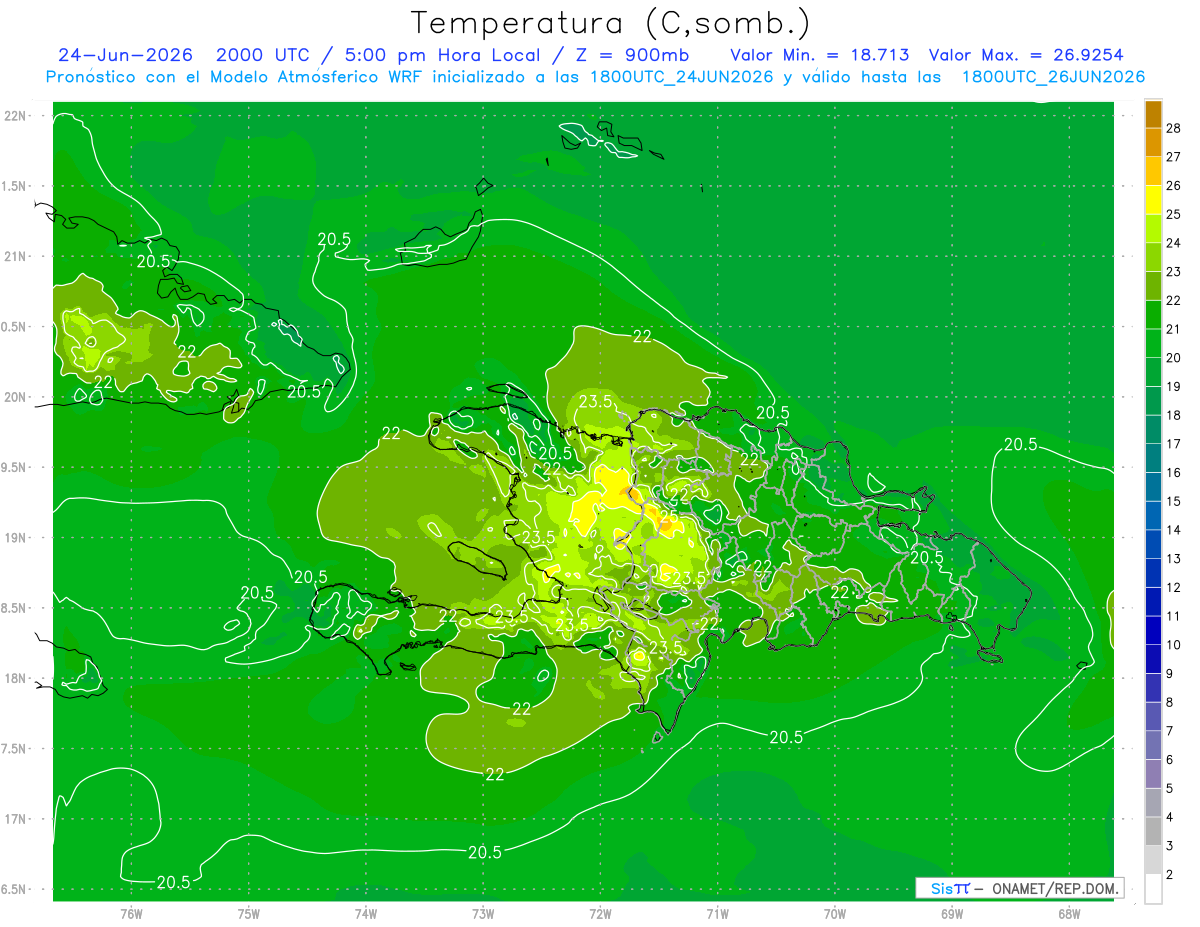The height and width of the screenshot is (927, 1200).
Task: Click the clipped '7.5N' latitude label
Action: (15, 749)
